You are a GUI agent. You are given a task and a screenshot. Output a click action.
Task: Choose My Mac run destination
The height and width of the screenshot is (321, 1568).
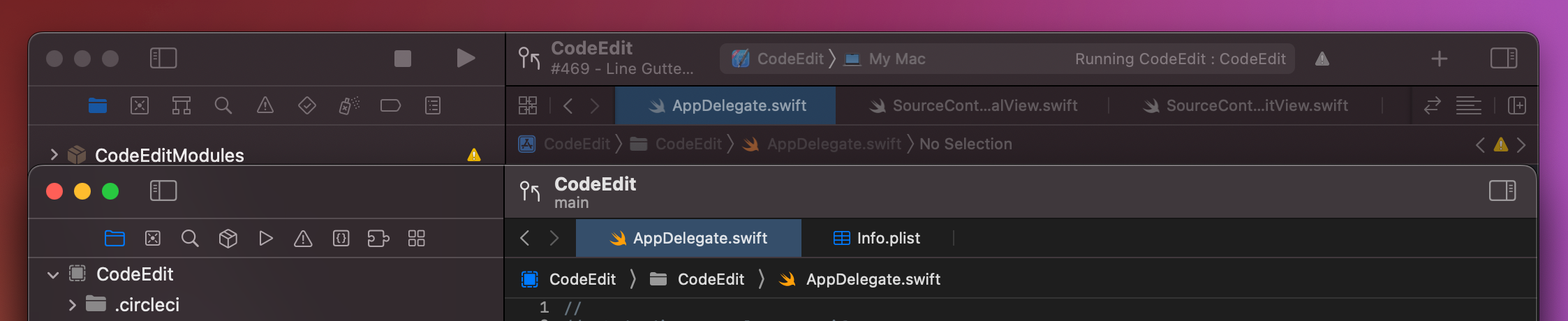(885, 59)
